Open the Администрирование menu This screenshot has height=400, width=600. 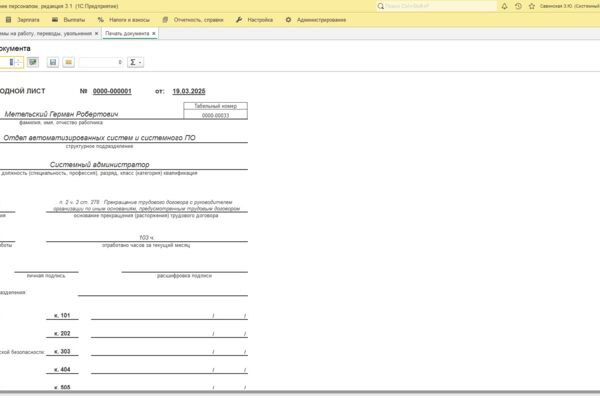pos(321,20)
